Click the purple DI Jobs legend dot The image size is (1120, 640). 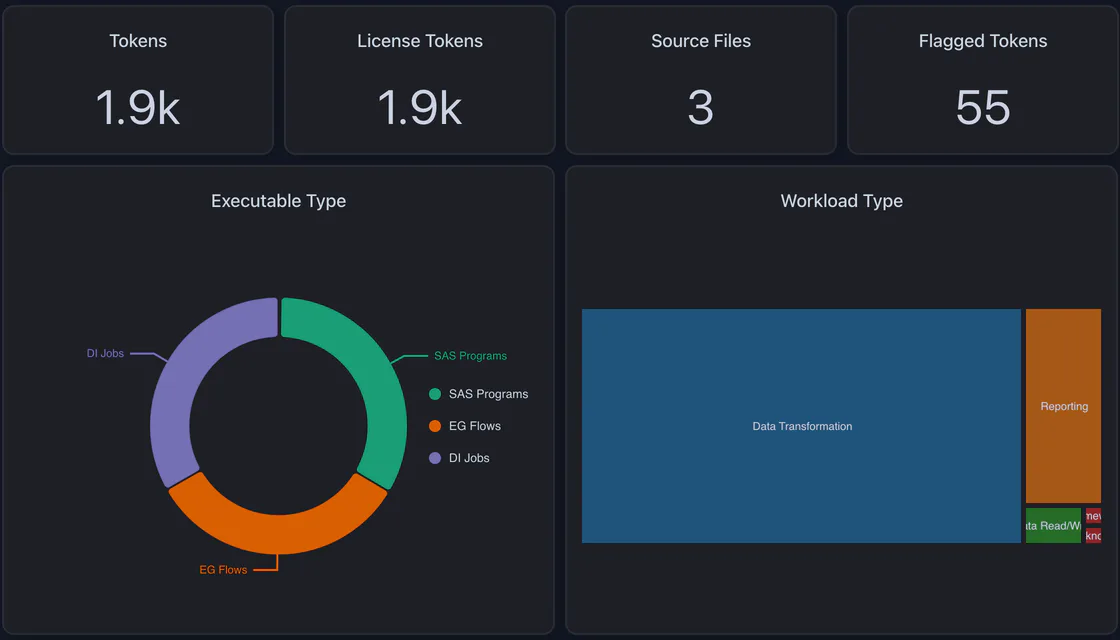(435, 459)
